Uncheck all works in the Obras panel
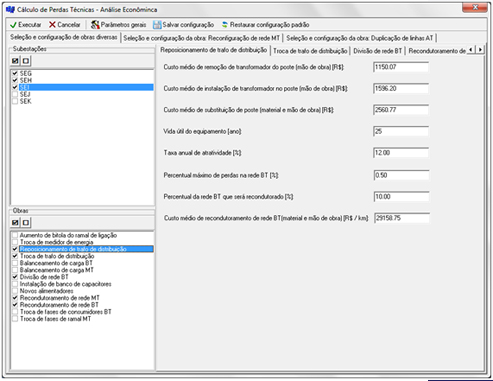 tap(26, 222)
